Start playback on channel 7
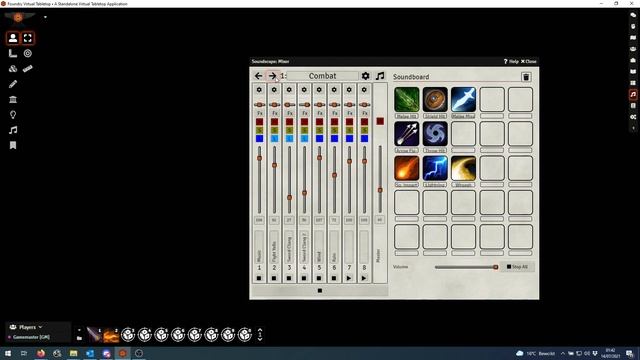 click(x=349, y=278)
